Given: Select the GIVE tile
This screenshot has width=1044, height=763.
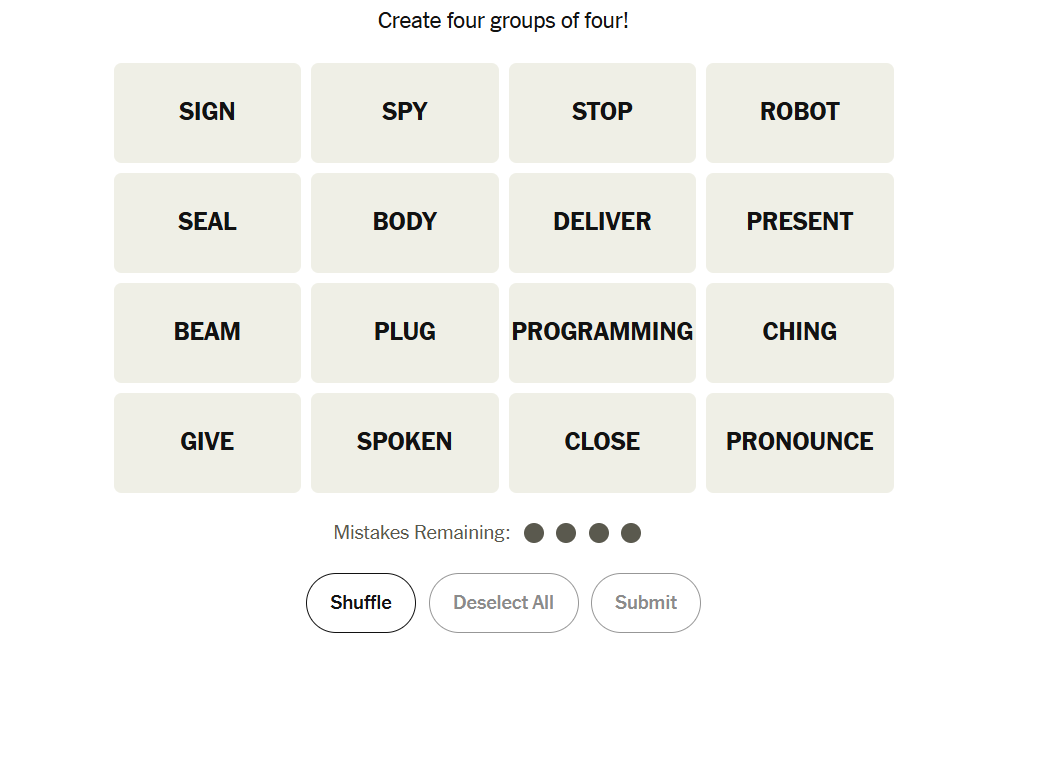Looking at the screenshot, I should pyautogui.click(x=207, y=442).
